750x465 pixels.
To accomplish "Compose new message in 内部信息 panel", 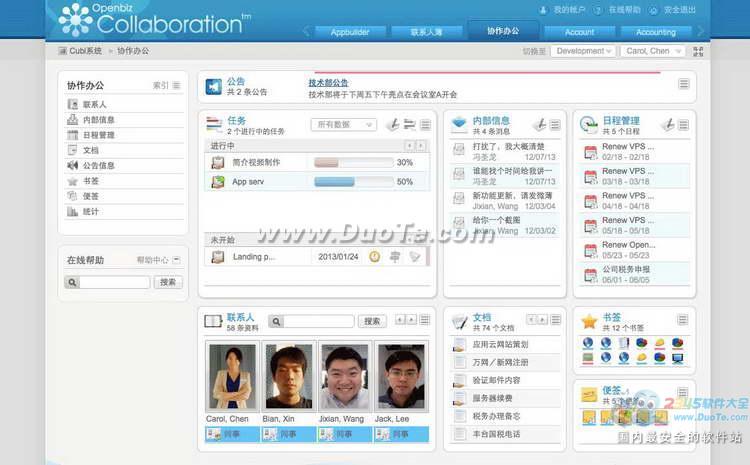I will pyautogui.click(x=540, y=124).
